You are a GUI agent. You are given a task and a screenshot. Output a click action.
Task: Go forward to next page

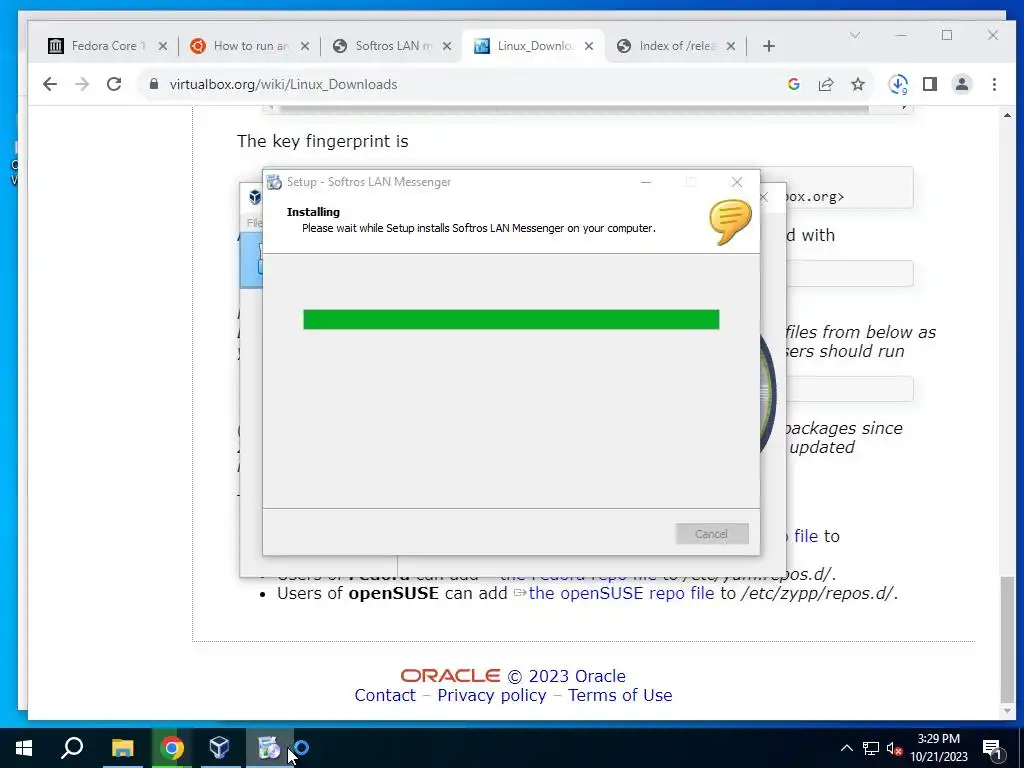tap(82, 84)
